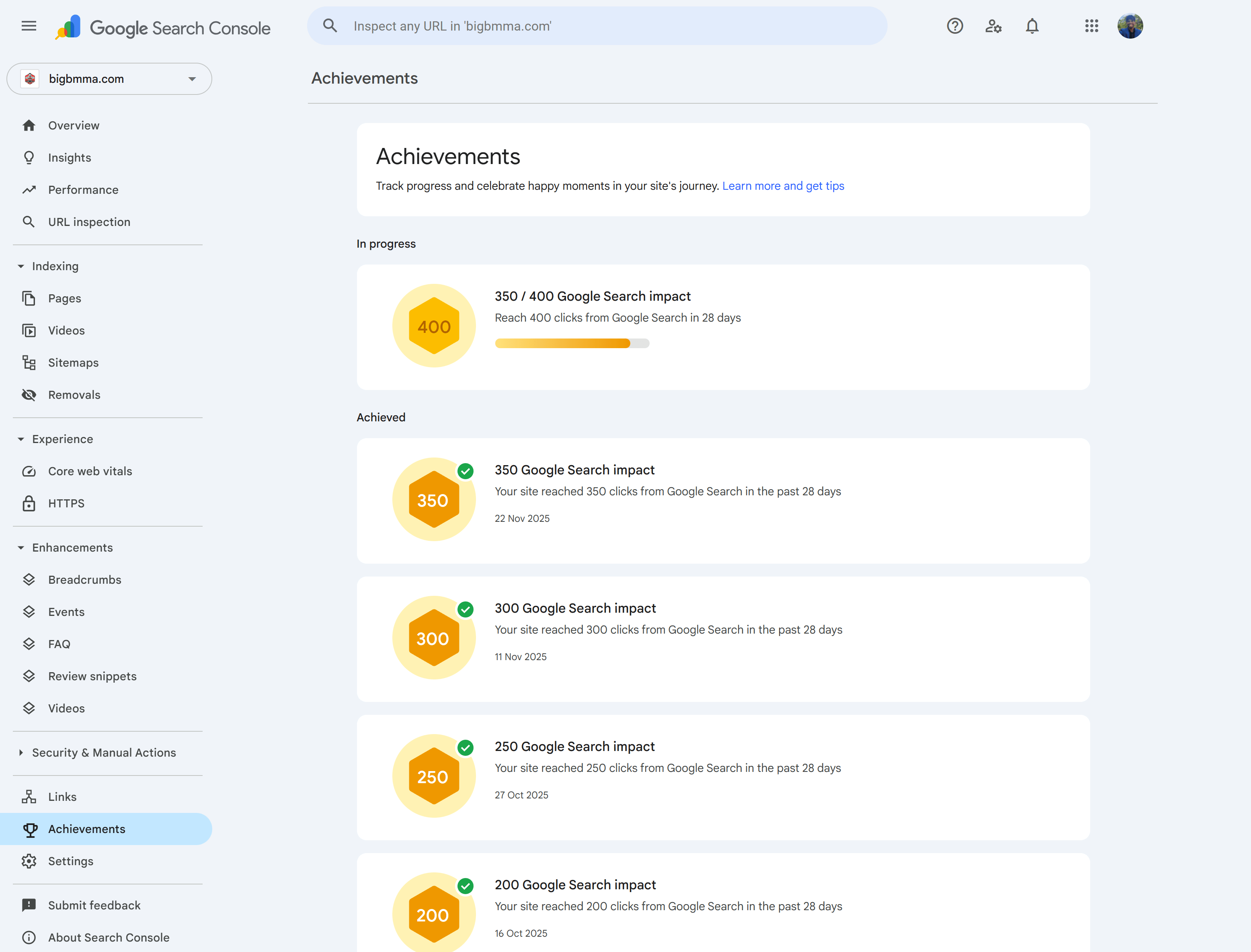Expand Security & Manual Actions section
The image size is (1251, 952).
point(21,753)
